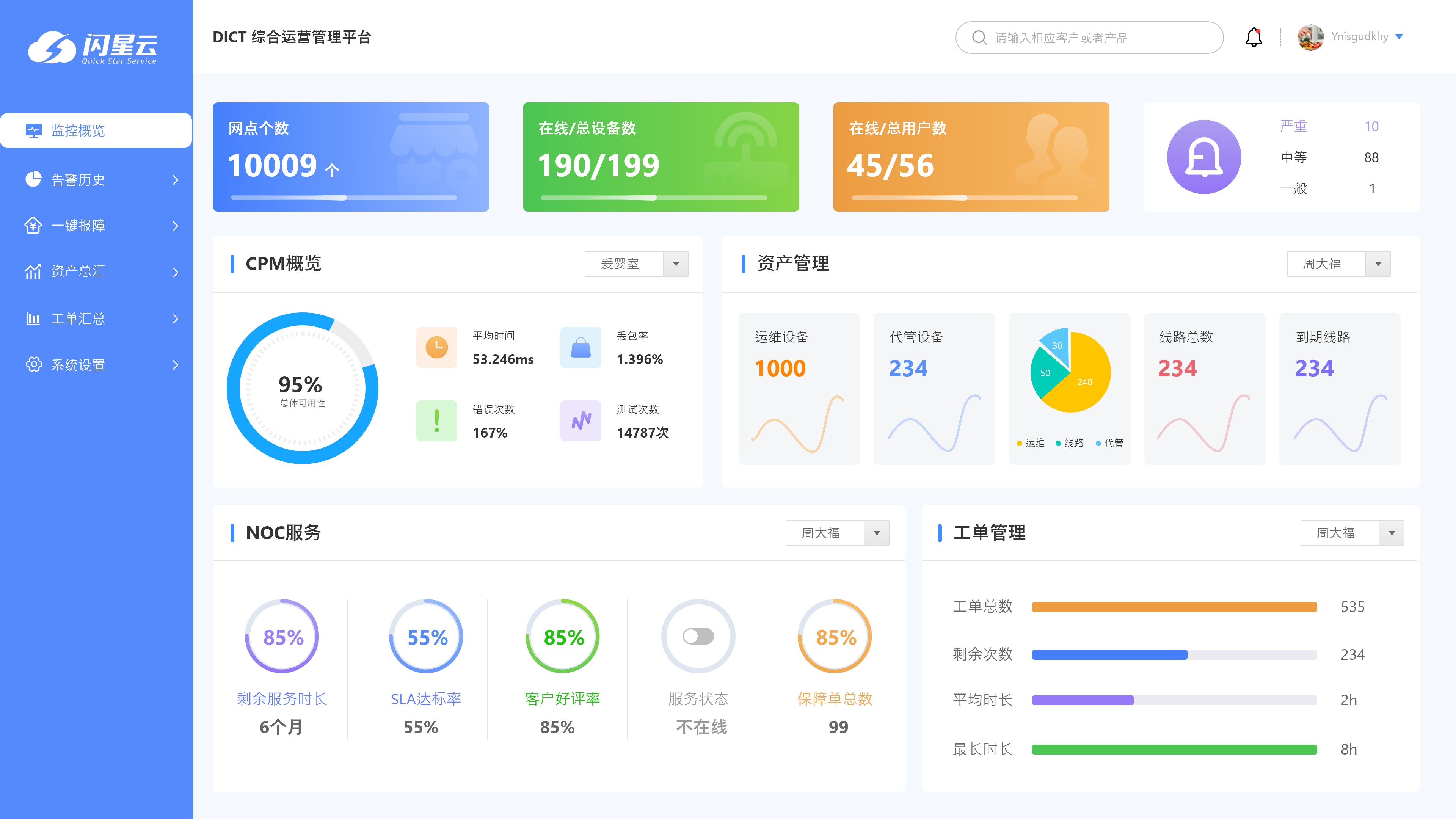Click the purple test count icon
This screenshot has height=819, width=1456.
click(581, 420)
